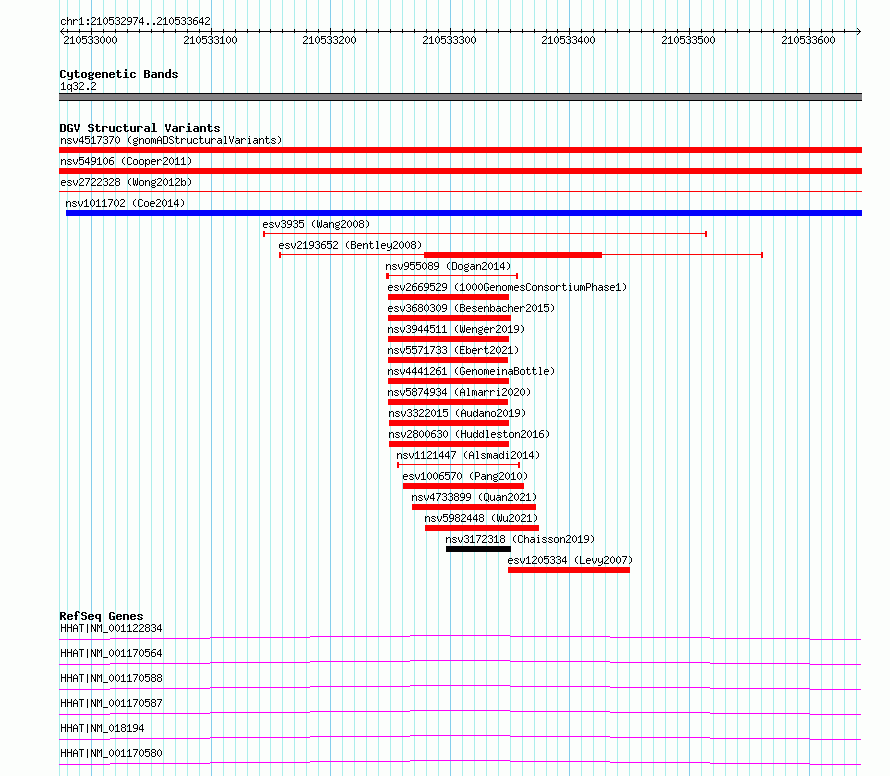The width and height of the screenshot is (890, 776).
Task: Open variant esv1006570 (Pang2010)
Action: tap(465, 476)
